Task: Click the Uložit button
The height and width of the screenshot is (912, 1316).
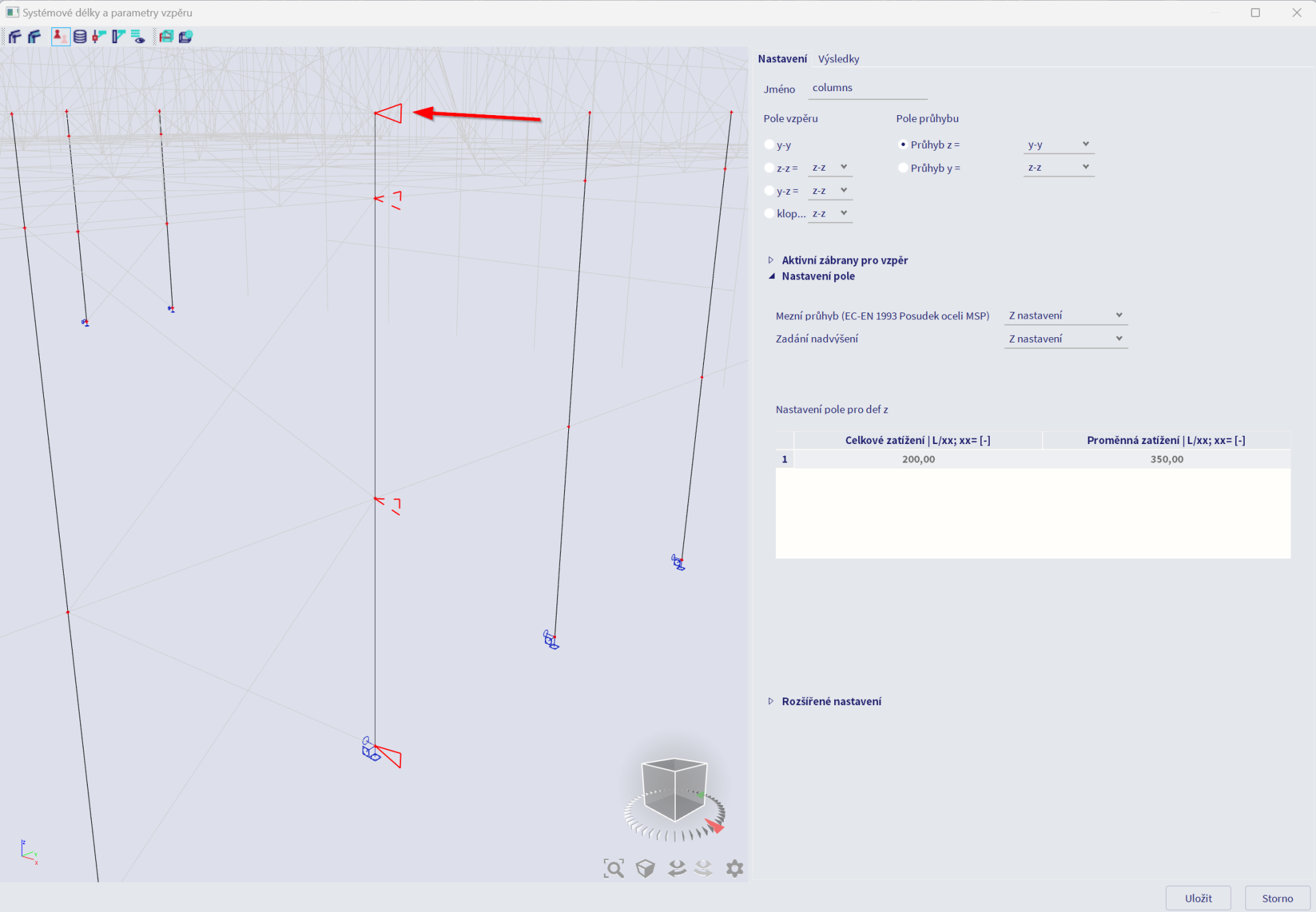Action: (x=1197, y=898)
